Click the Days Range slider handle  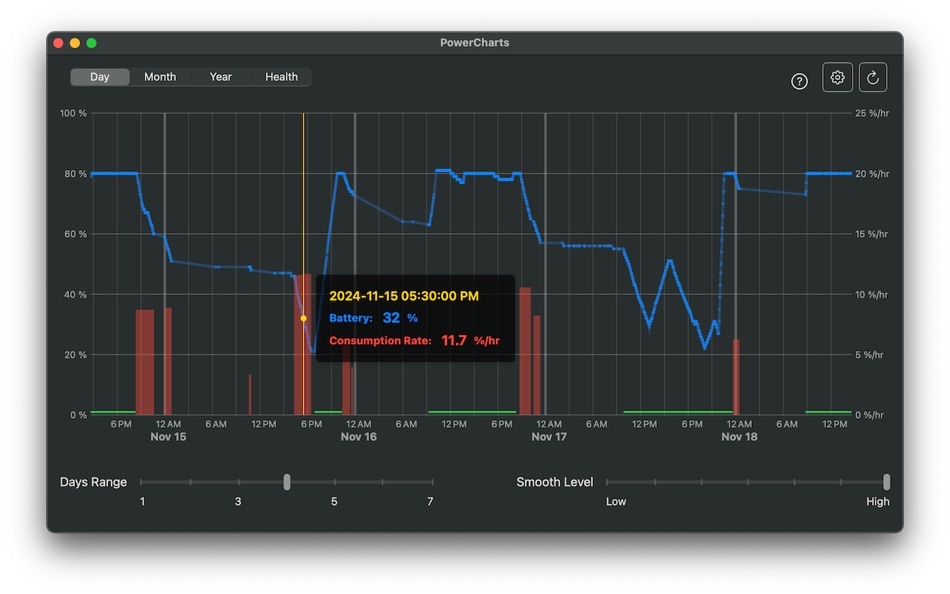coord(287,482)
